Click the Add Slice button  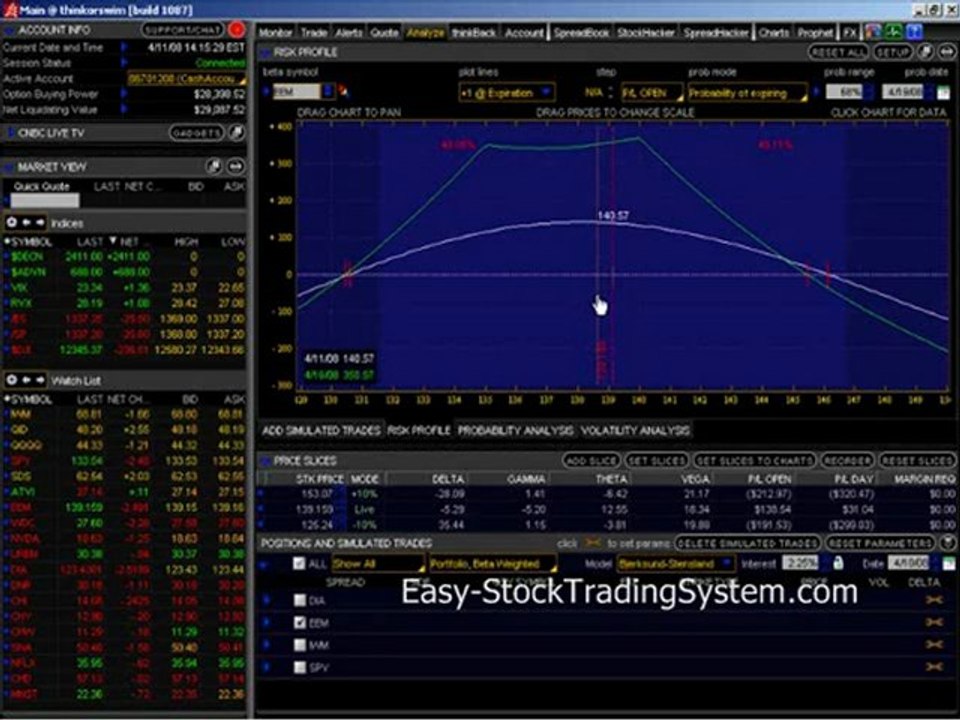[x=591, y=460]
